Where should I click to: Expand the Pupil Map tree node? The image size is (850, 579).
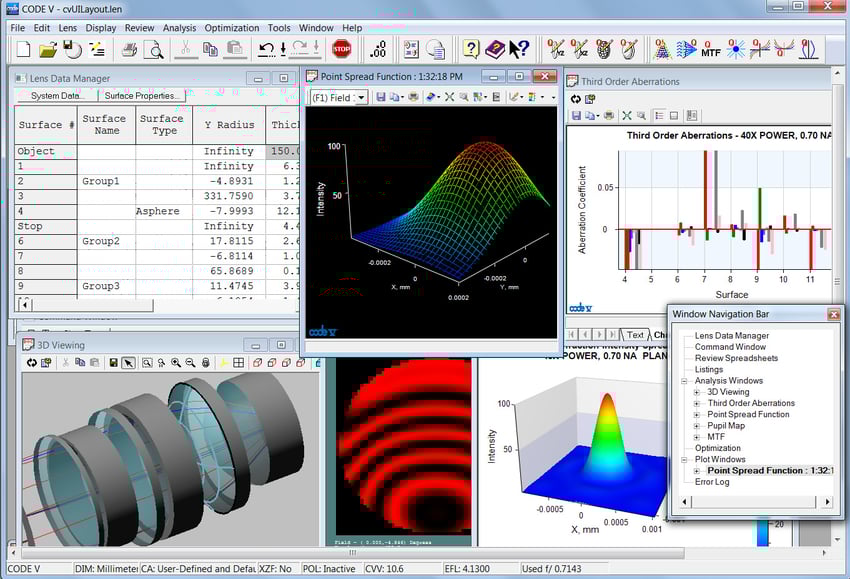click(x=697, y=426)
